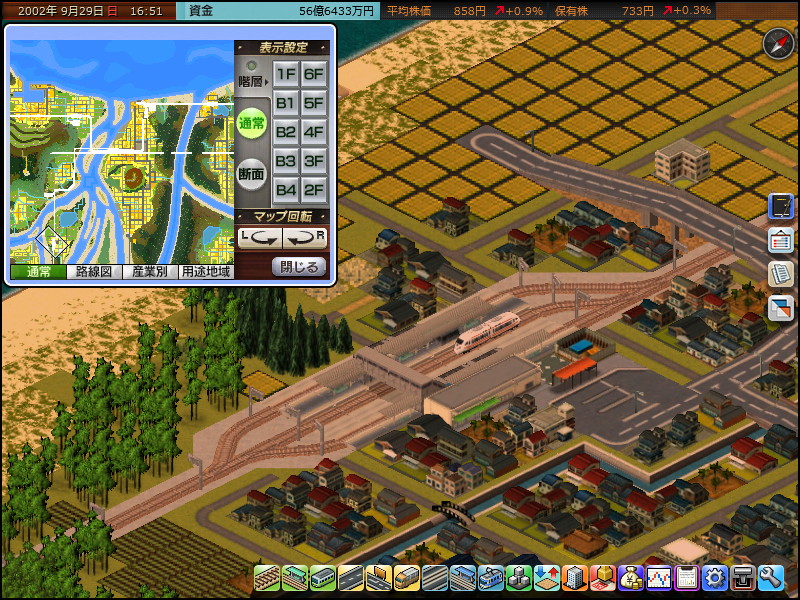
Task: Select floor 6F
Action: pyautogui.click(x=314, y=74)
